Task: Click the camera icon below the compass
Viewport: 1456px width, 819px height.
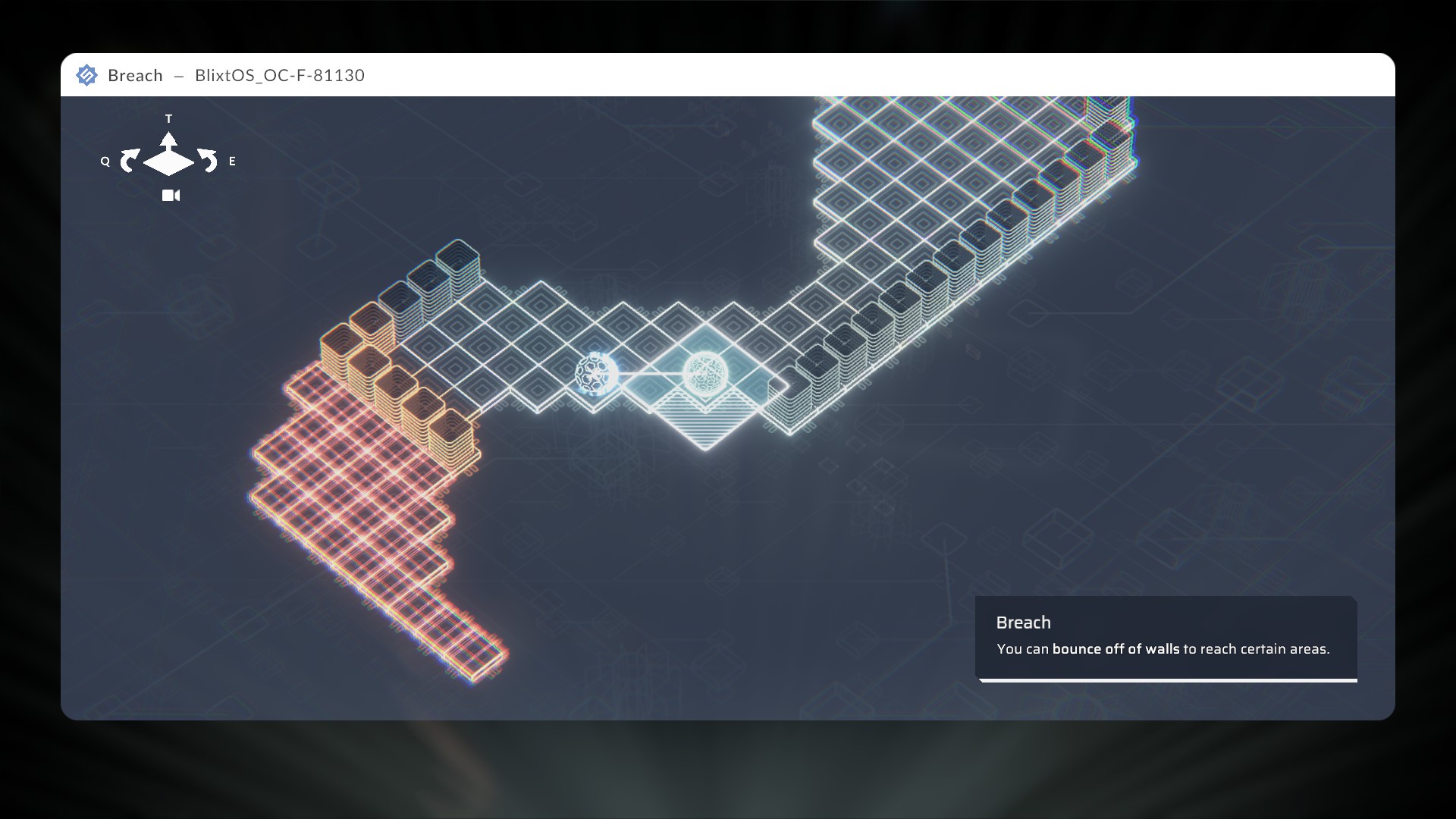Action: (x=171, y=196)
